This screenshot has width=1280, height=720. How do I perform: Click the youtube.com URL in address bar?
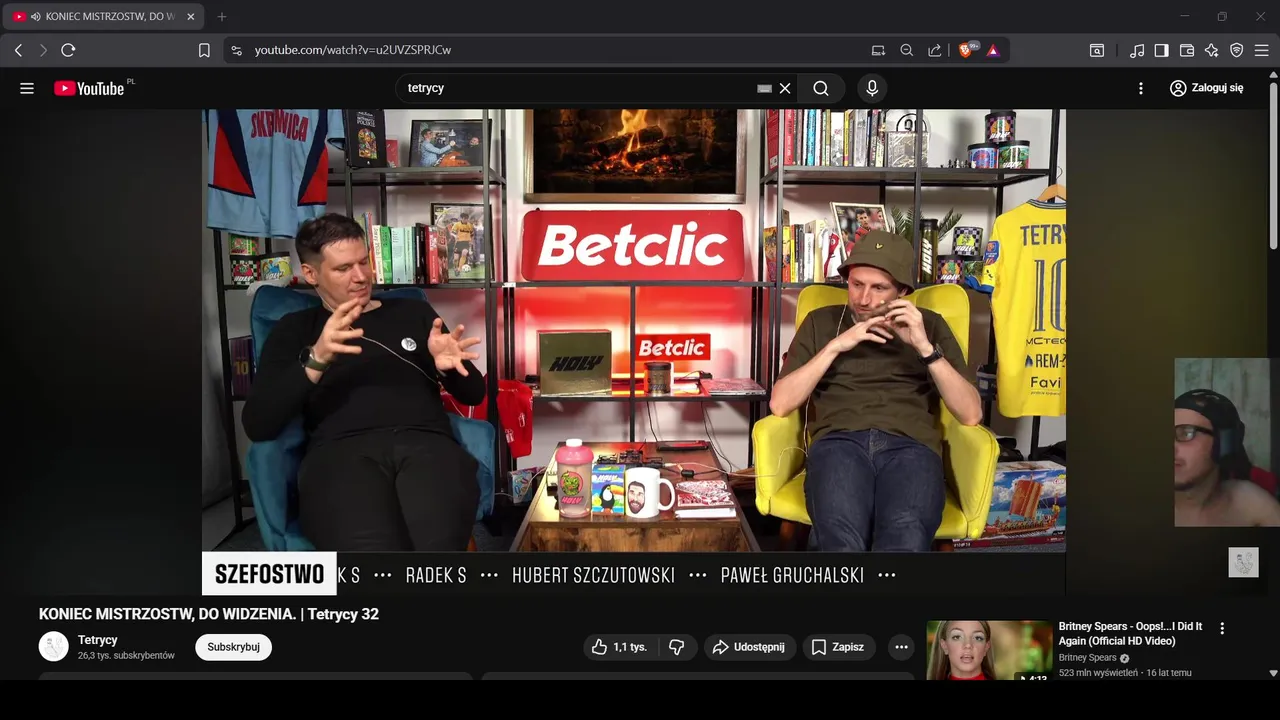coord(352,50)
